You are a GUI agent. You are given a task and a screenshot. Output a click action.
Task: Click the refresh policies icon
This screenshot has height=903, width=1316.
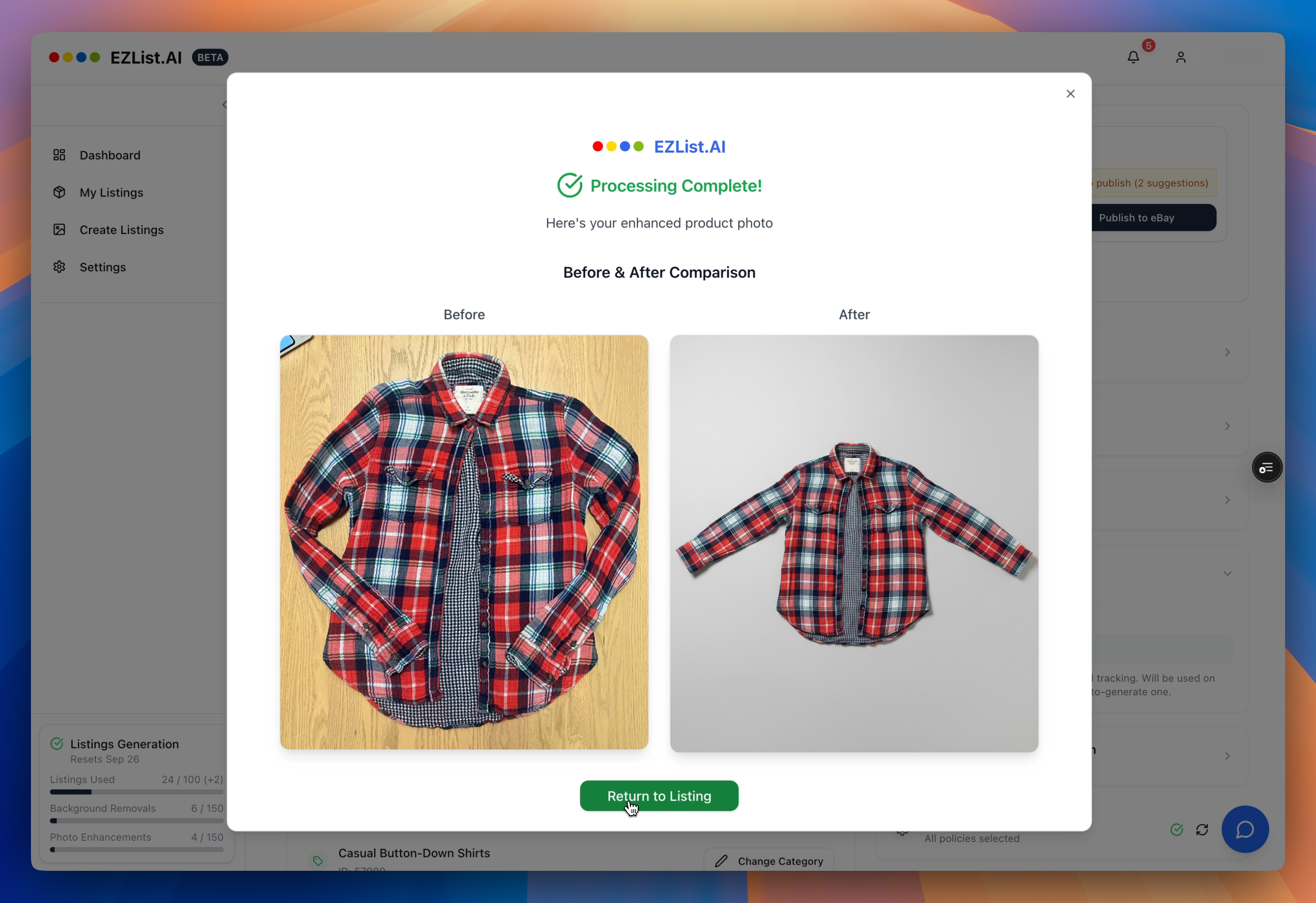coord(1202,830)
